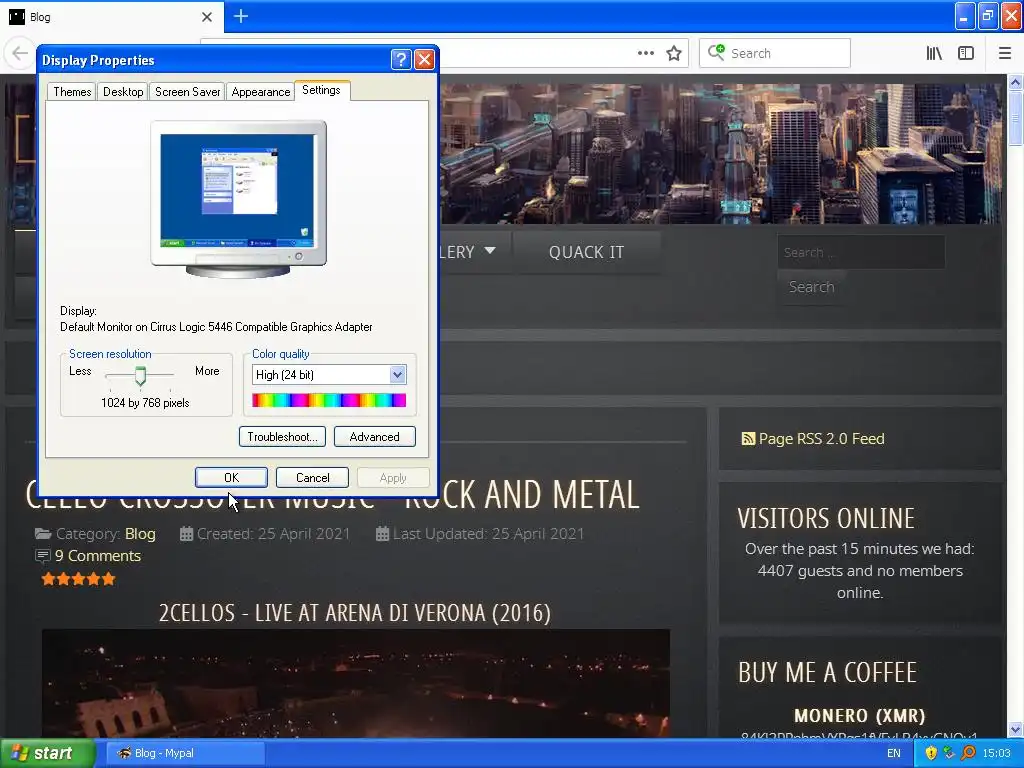
Task: Click the page scrollbar down arrow
Action: click(1015, 729)
